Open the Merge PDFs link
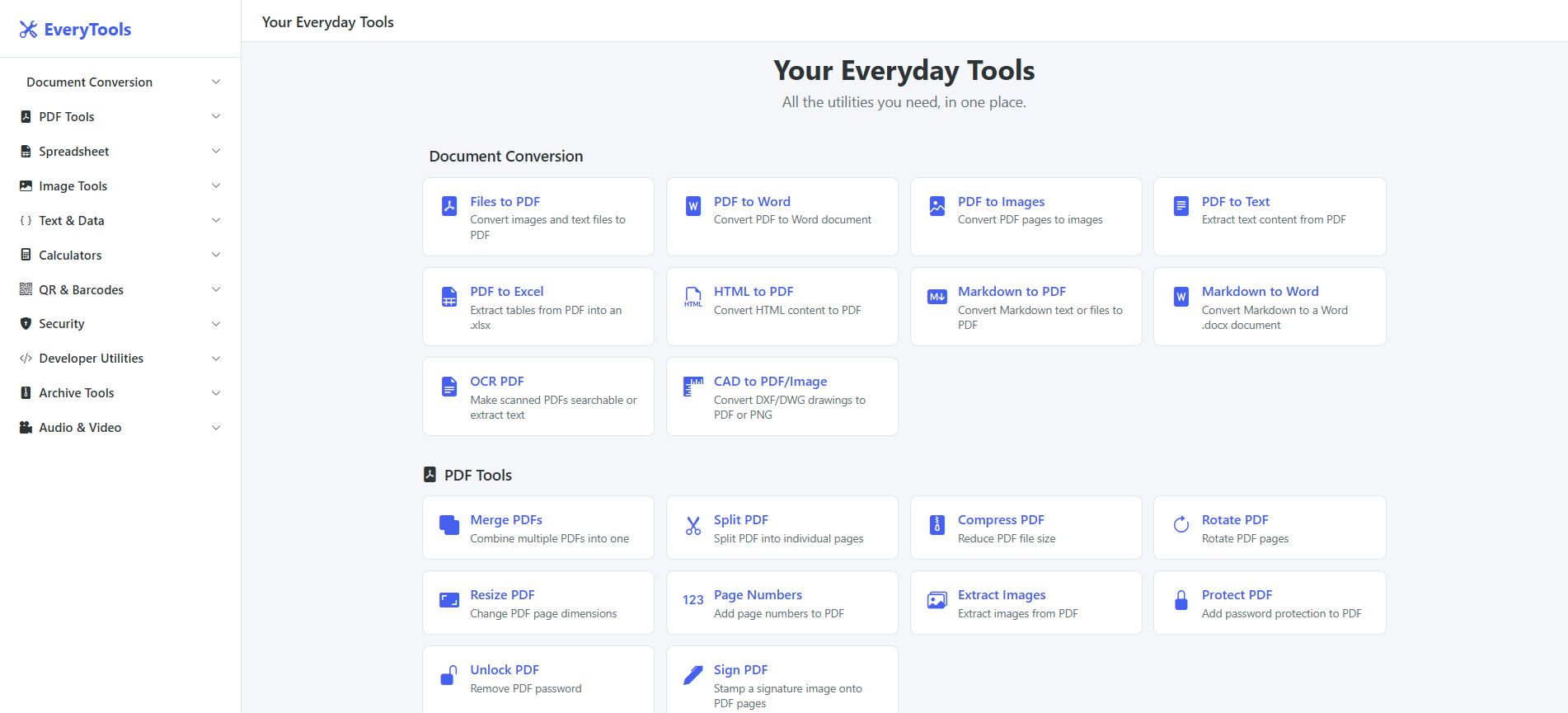The image size is (1568, 713). (x=506, y=519)
